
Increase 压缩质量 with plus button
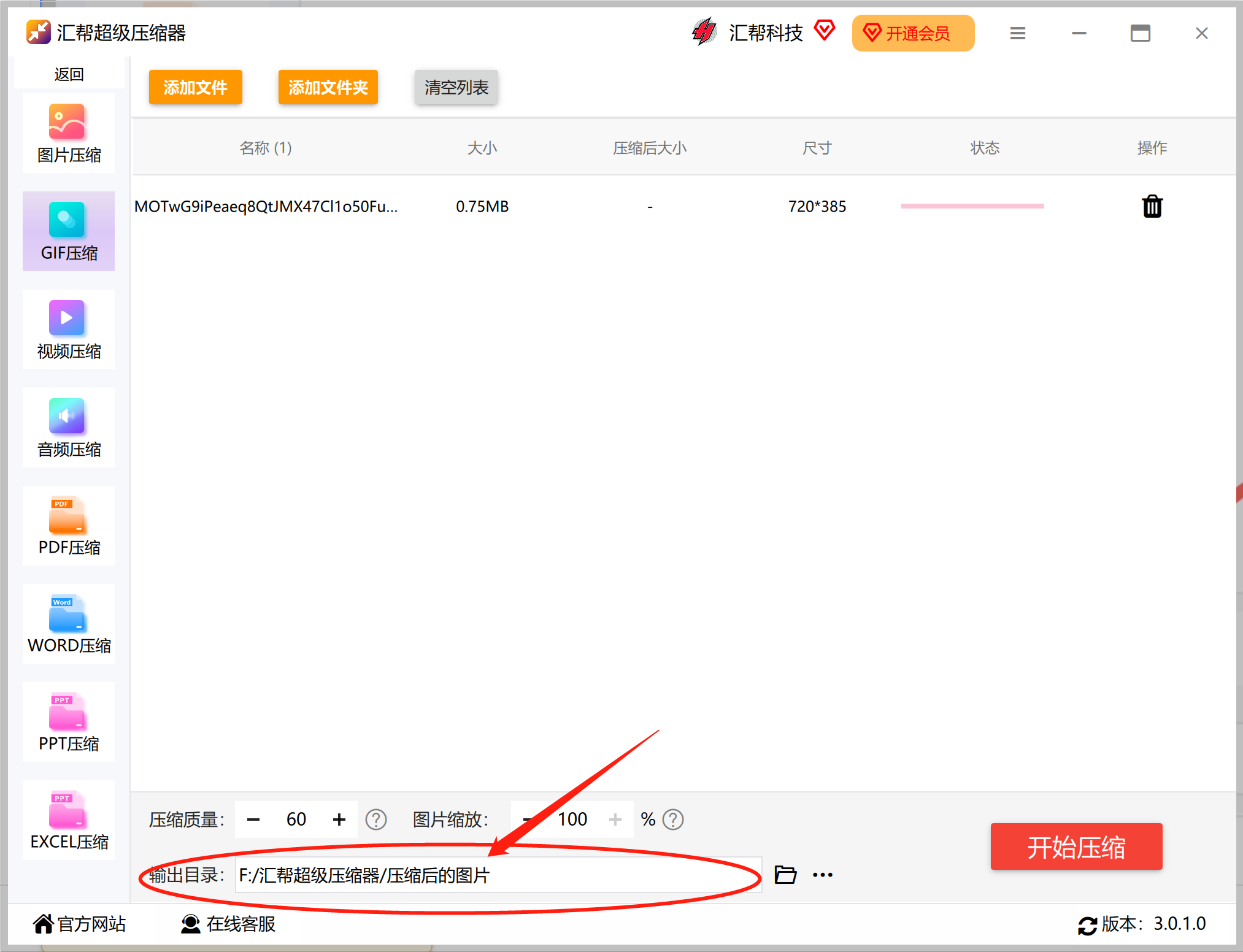click(339, 820)
